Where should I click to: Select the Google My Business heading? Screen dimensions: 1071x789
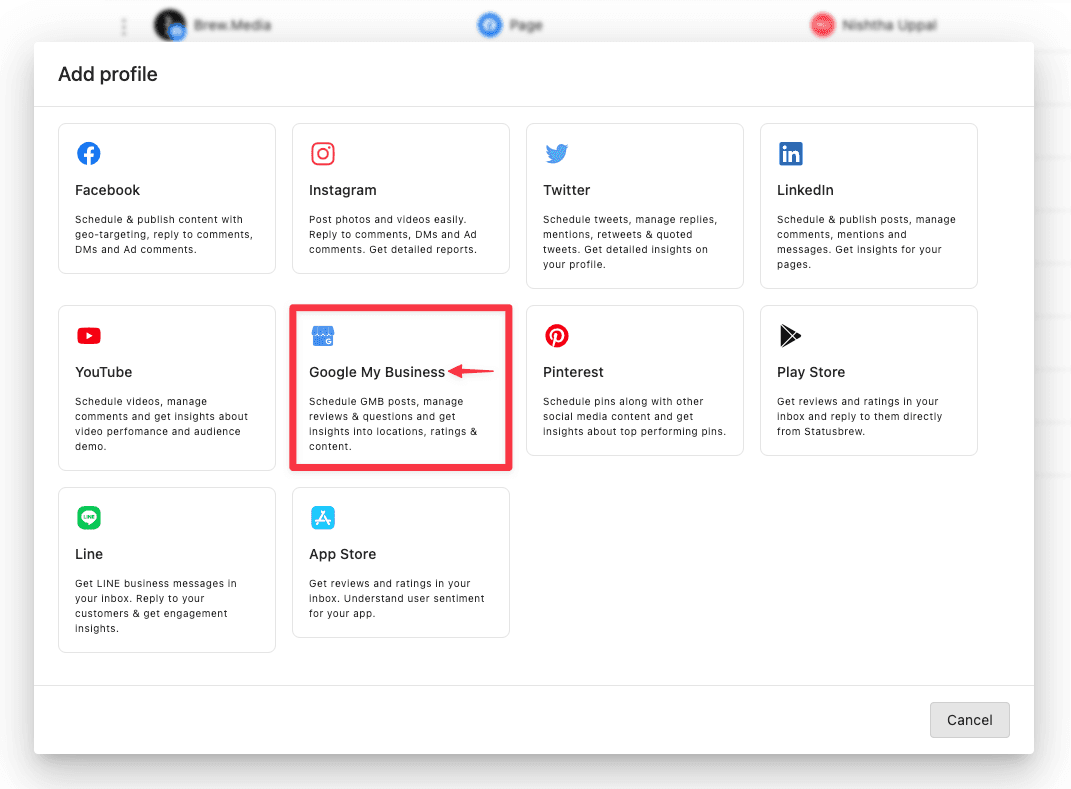click(x=376, y=372)
